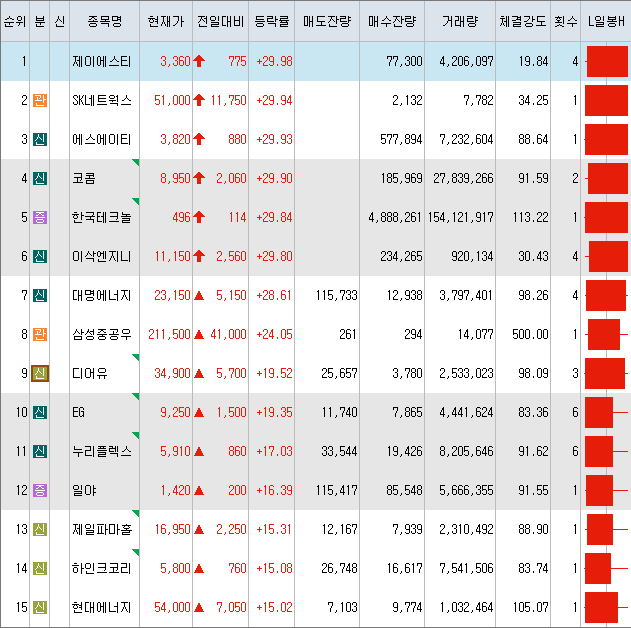Sort by 등락률 column header
The width and height of the screenshot is (631, 628).
tap(272, 21)
